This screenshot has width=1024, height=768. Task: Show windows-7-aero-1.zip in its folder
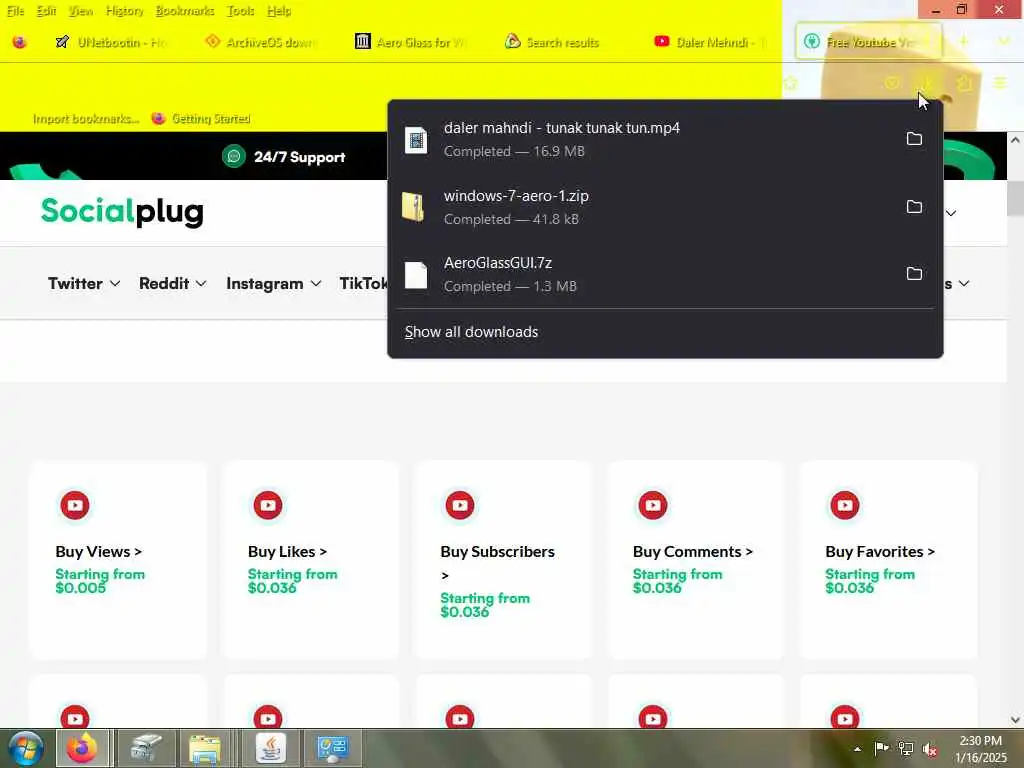click(914, 206)
